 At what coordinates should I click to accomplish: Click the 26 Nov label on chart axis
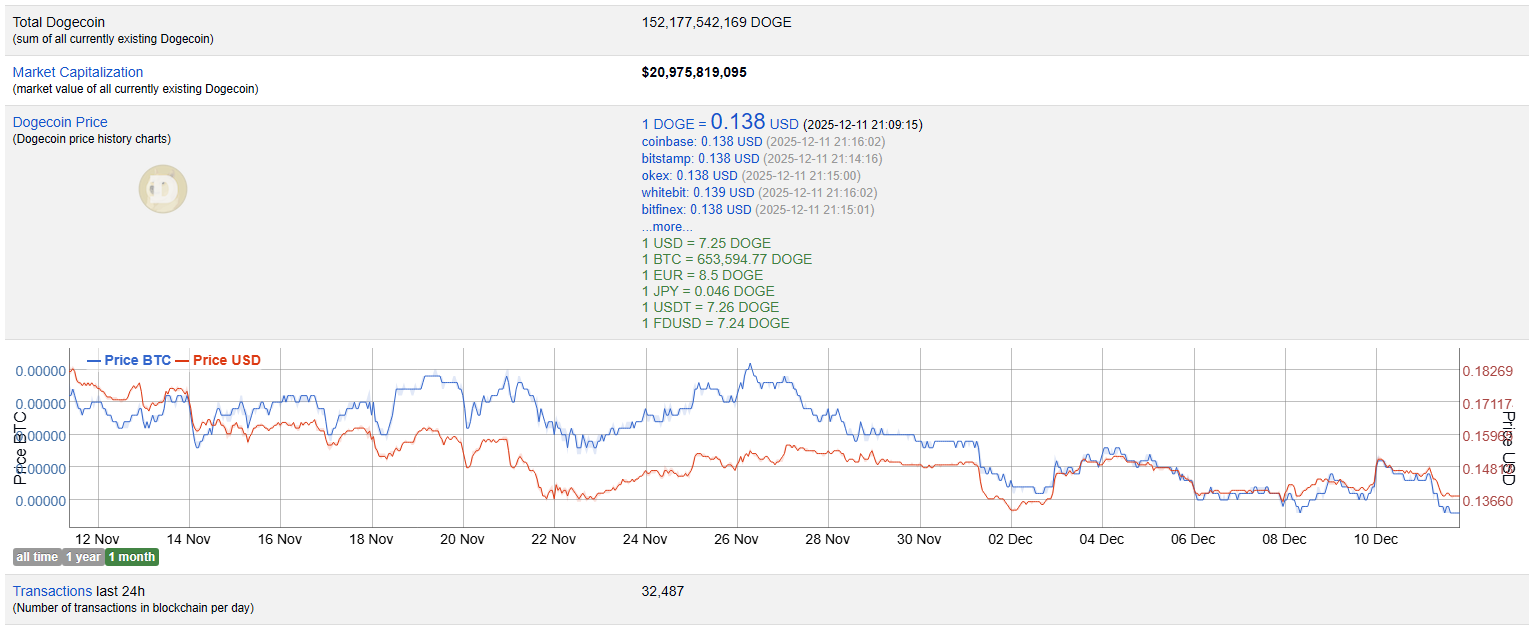click(736, 539)
